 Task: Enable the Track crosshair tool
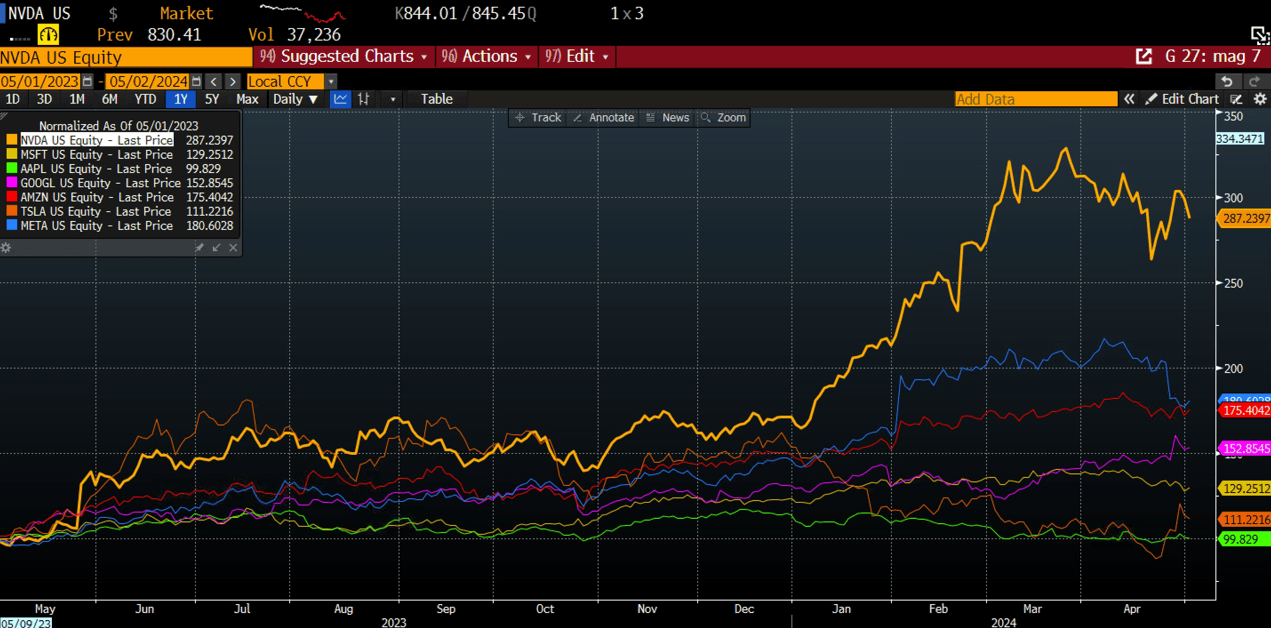537,118
